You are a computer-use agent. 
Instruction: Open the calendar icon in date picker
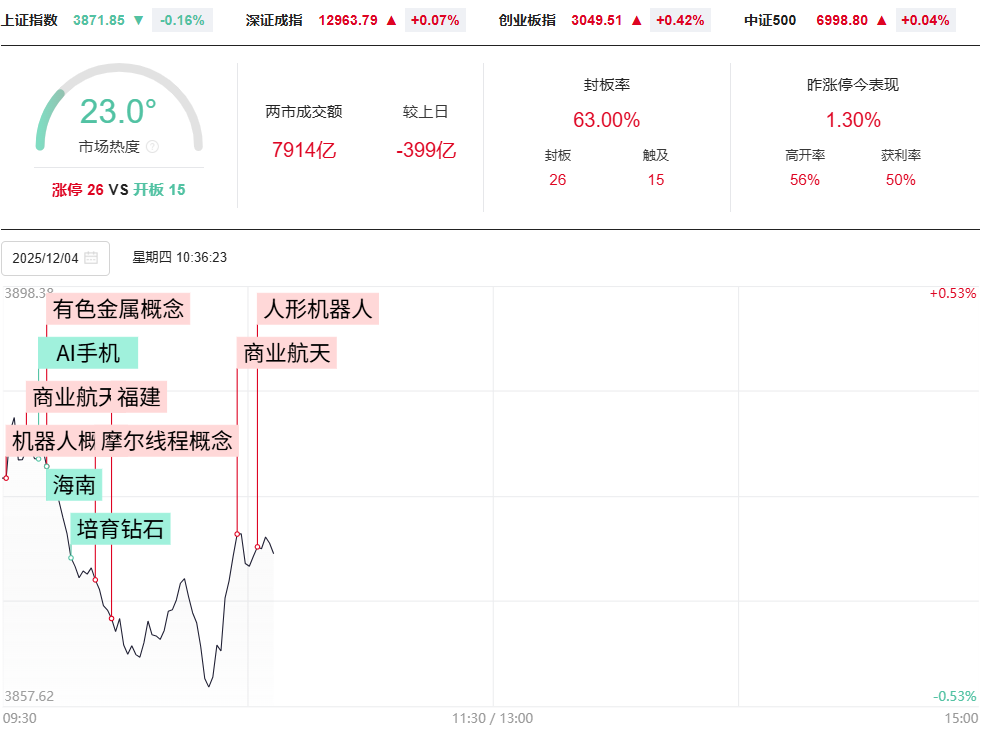coord(91,258)
